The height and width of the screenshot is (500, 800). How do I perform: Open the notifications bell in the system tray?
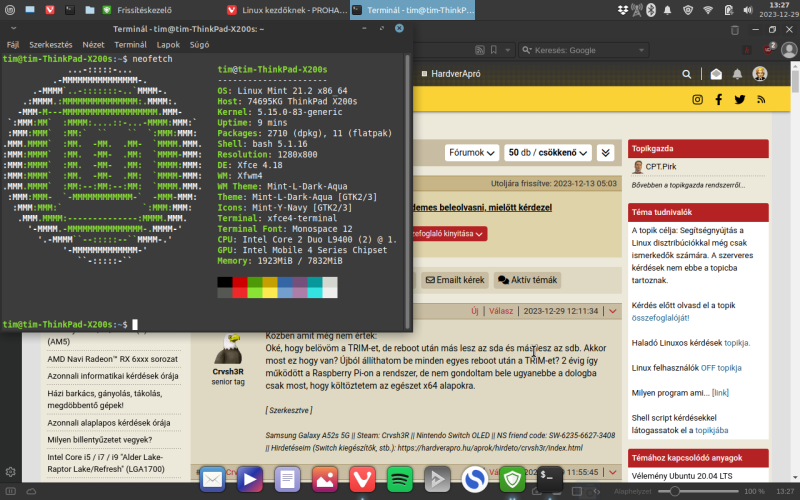point(667,10)
